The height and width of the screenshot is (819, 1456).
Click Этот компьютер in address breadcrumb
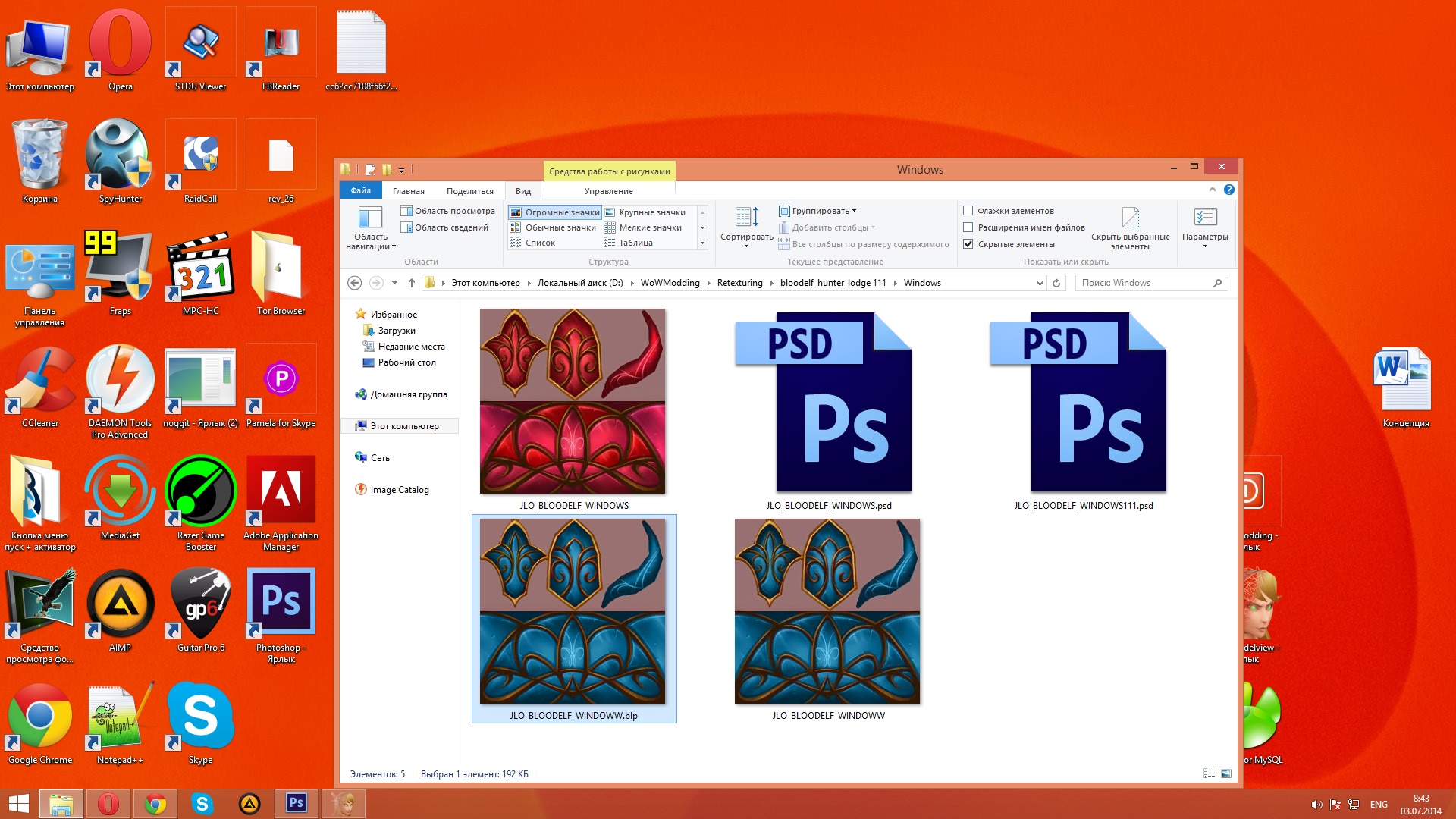(485, 283)
